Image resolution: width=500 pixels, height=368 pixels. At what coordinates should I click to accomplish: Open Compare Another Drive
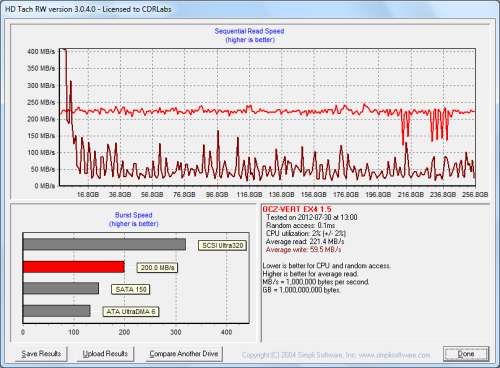[184, 354]
